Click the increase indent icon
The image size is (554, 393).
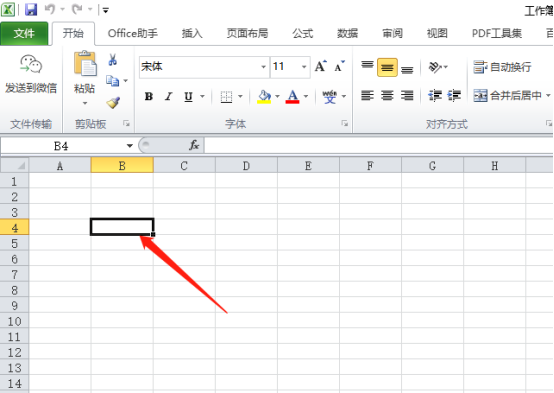click(454, 95)
